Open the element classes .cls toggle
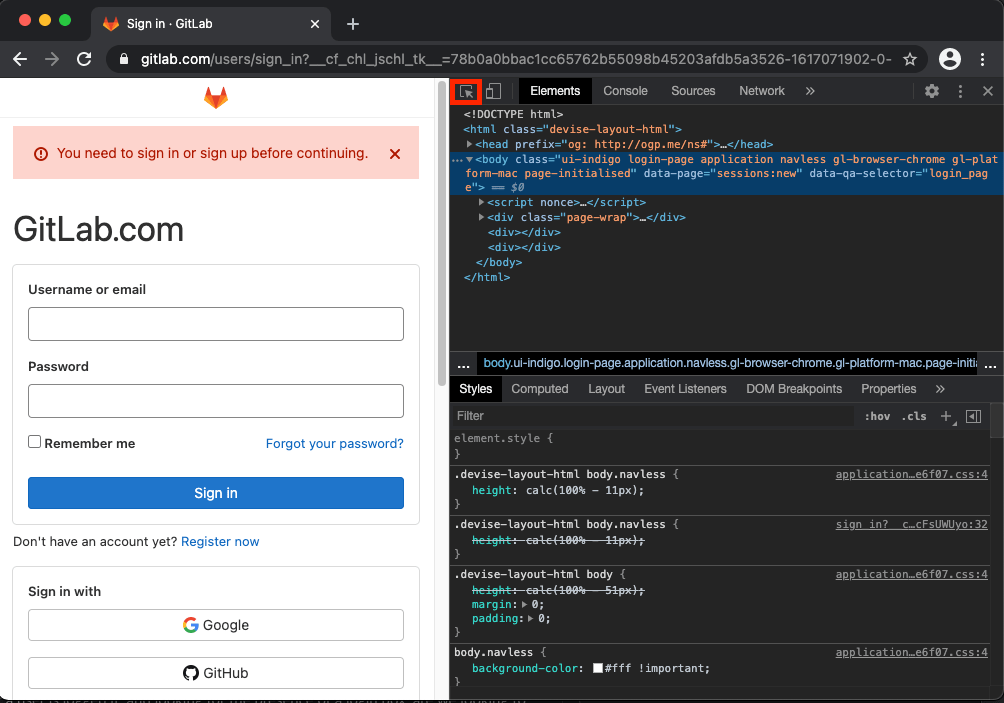Viewport: 1004px width, 703px height. click(x=913, y=416)
